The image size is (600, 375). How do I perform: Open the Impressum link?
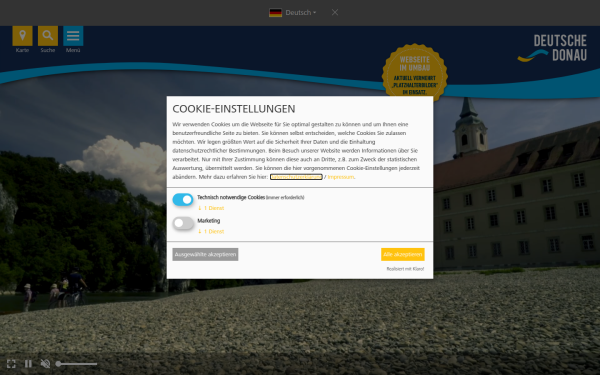341,177
